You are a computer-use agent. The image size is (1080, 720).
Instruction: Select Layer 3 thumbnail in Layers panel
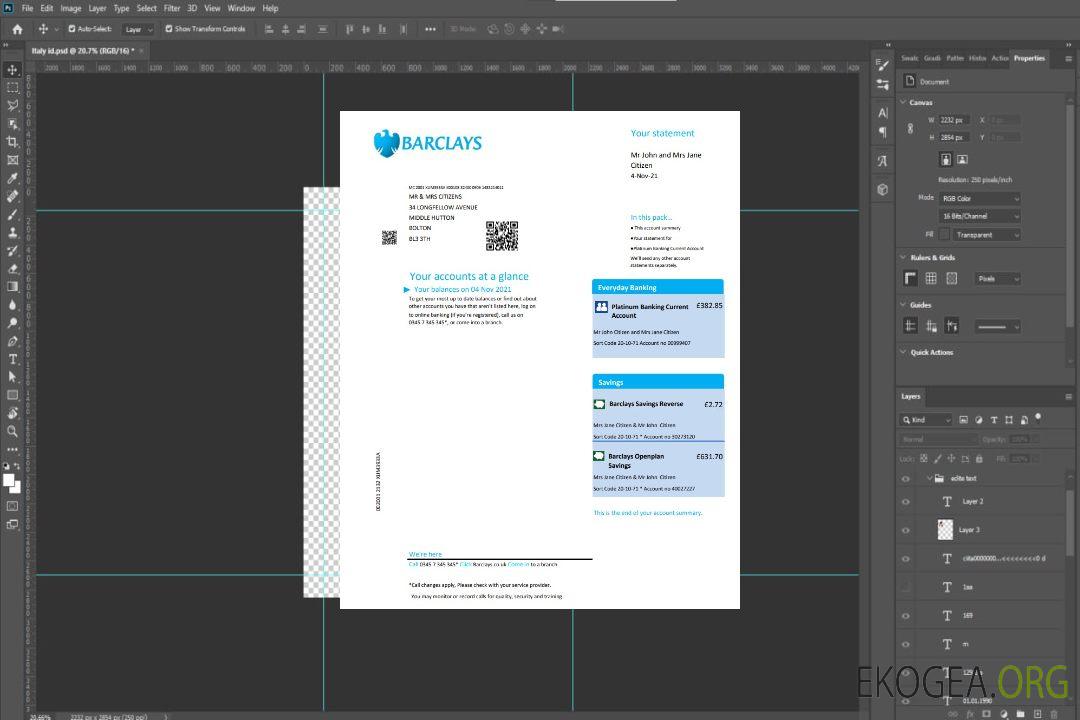click(945, 530)
